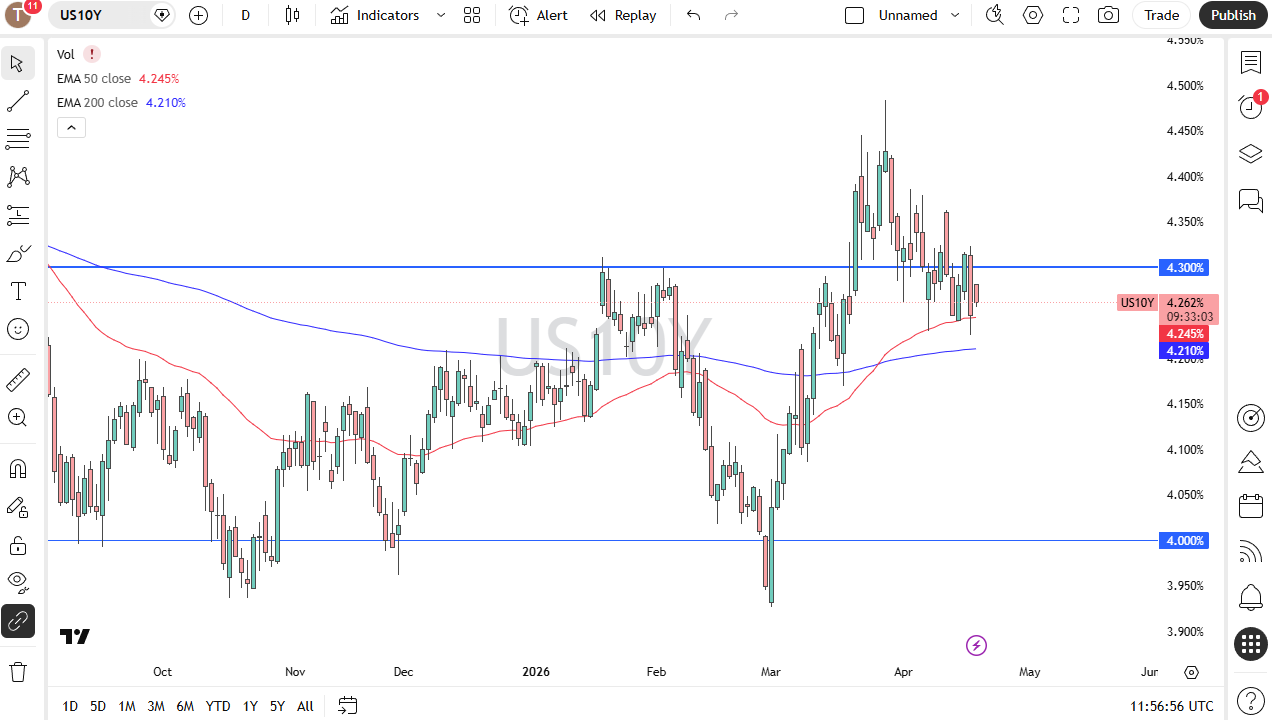Select the text annotation tool

[x=18, y=291]
